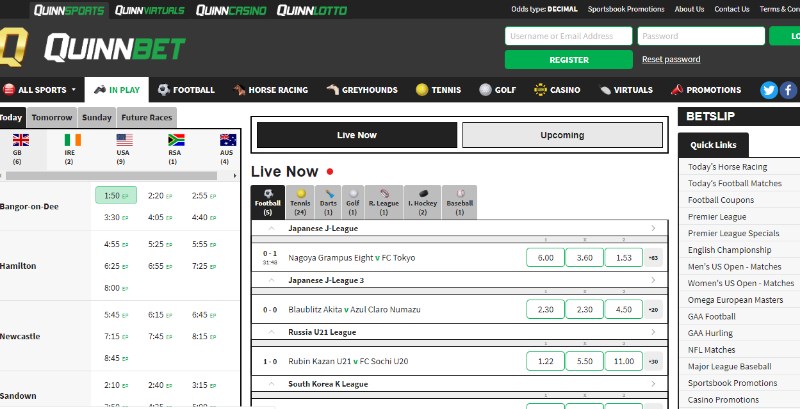Change the Odds type DECIMAL setting

[x=544, y=9]
